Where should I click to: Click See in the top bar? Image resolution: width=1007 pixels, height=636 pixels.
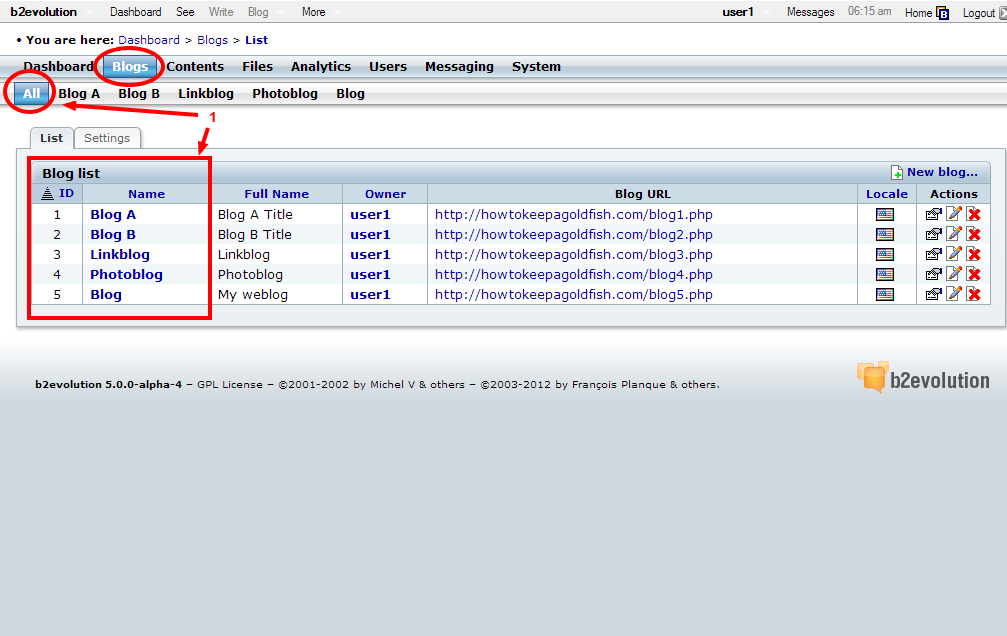[185, 12]
